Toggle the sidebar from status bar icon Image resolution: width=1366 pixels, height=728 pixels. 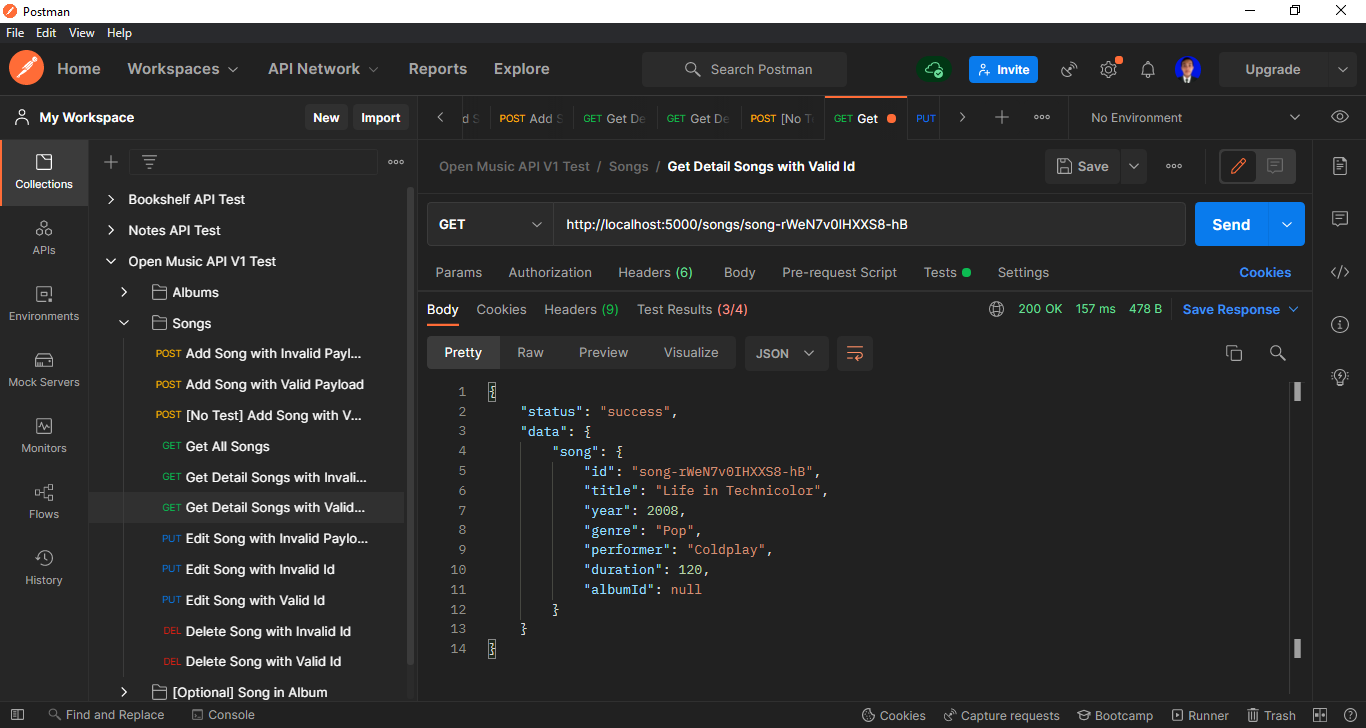(17, 715)
